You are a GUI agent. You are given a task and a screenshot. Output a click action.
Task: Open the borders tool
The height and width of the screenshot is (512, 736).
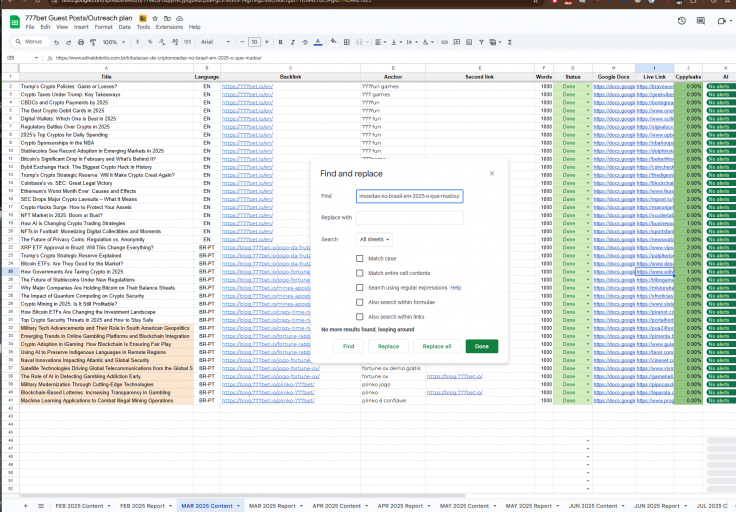[x=347, y=42]
